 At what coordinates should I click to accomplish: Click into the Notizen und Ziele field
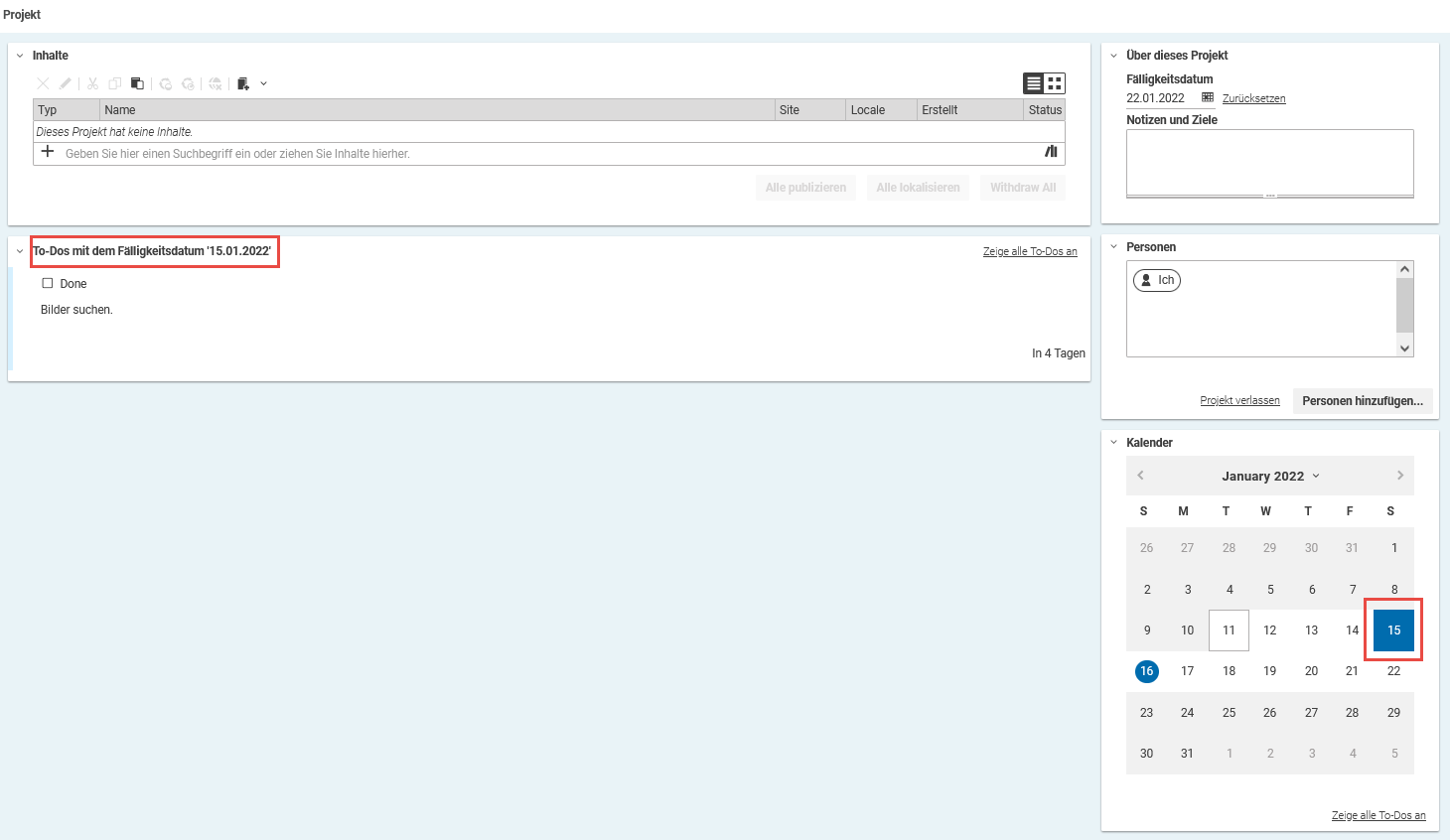(1269, 162)
